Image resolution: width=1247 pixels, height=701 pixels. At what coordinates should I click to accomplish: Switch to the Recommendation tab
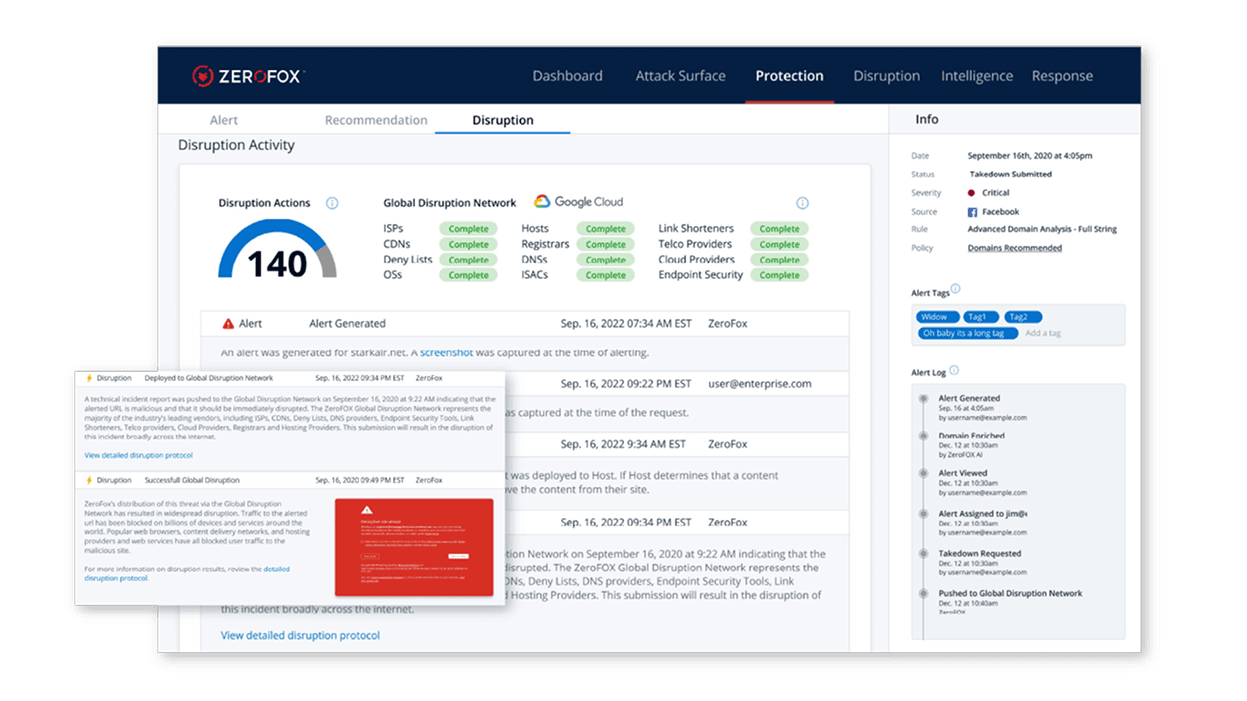376,120
